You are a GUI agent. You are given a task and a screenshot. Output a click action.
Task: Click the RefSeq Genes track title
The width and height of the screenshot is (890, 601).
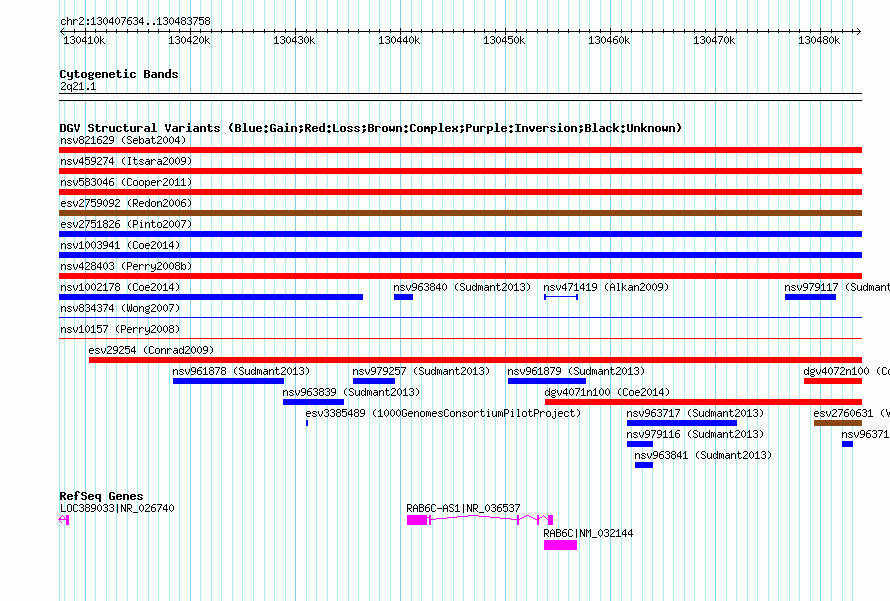[x=101, y=496]
